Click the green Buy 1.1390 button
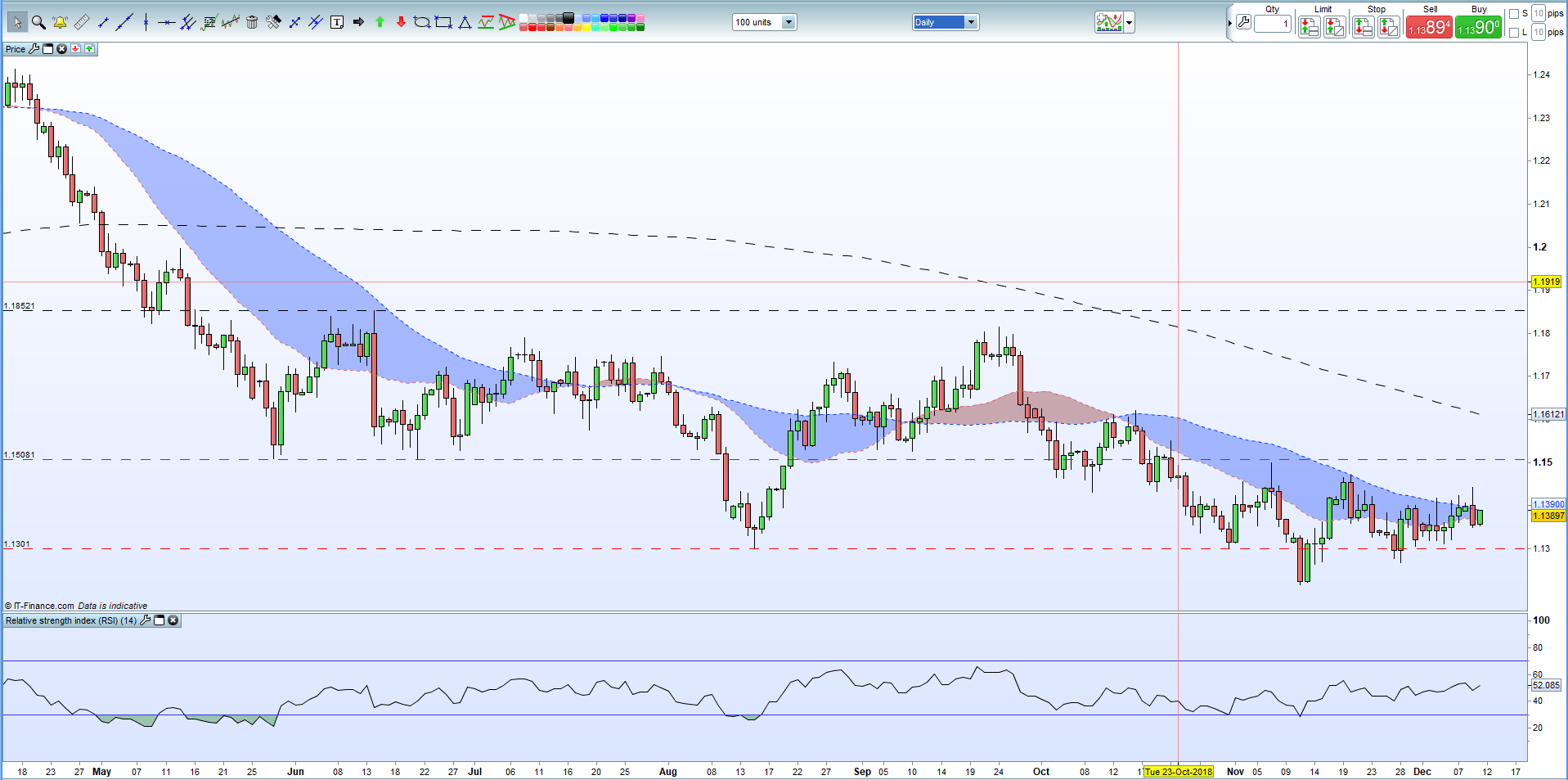The width and height of the screenshot is (1568, 780). point(1478,27)
